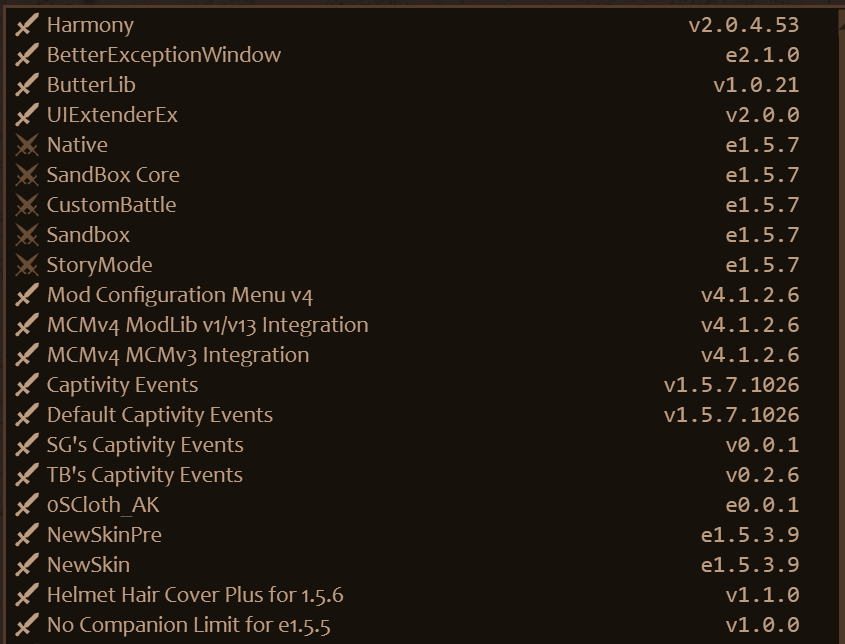This screenshot has width=845, height=644.
Task: Click NewSkinPre version e1.5.3.9
Action: (750, 535)
